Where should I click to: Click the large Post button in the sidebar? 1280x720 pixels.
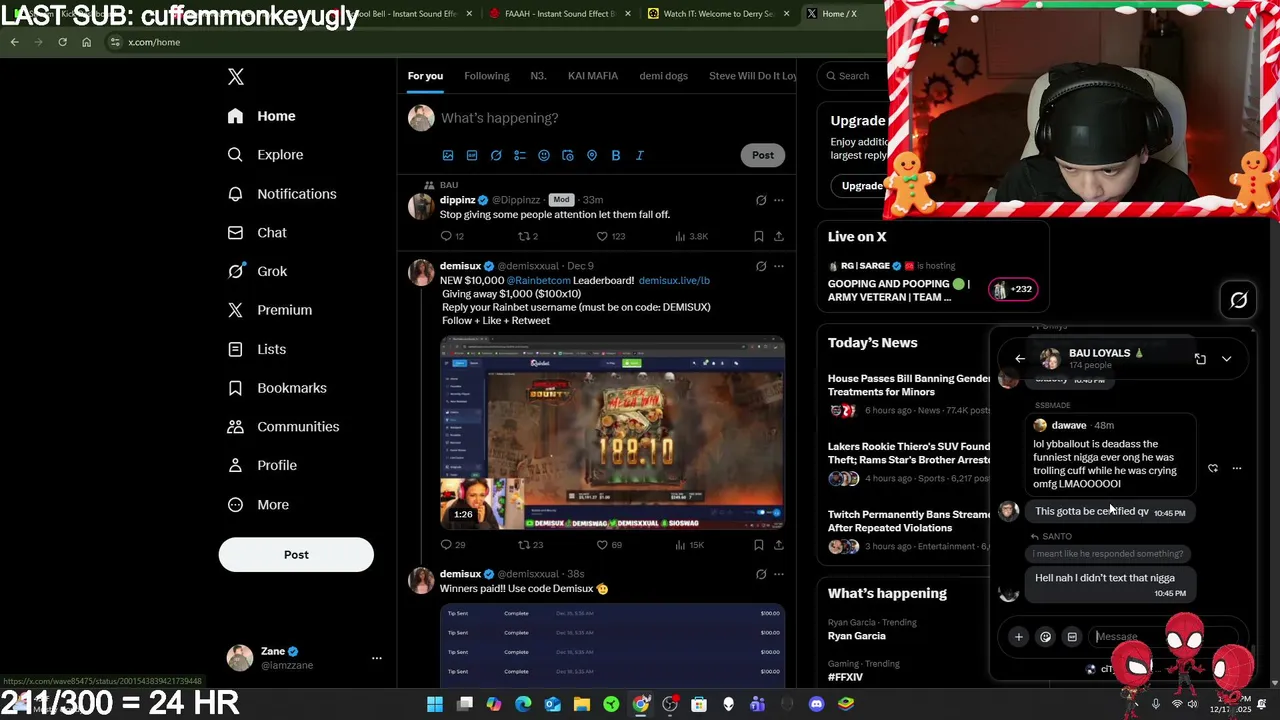(x=296, y=555)
